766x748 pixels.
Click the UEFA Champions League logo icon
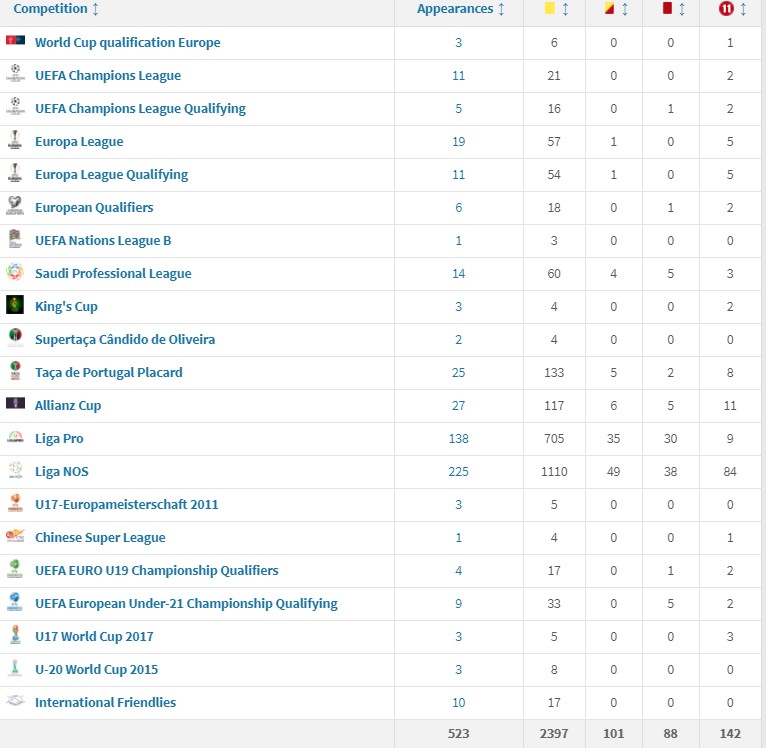[15, 73]
